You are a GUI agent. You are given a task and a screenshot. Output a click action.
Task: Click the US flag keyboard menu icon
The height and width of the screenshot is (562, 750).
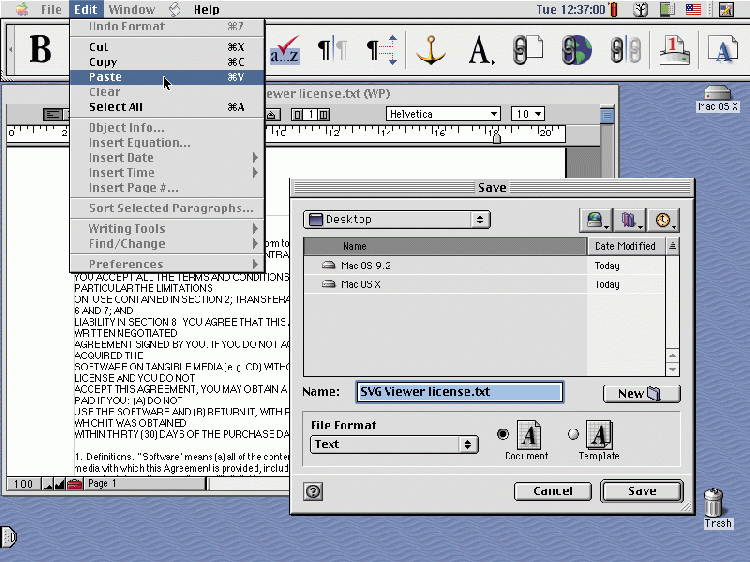(693, 10)
